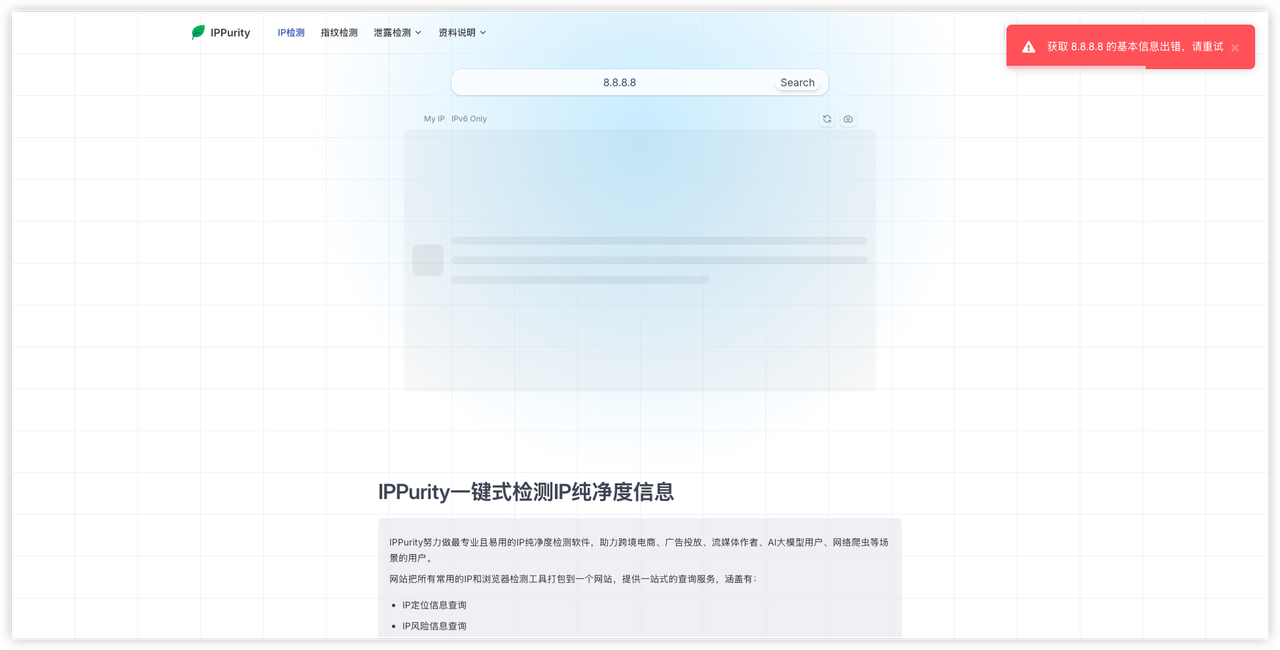
Task: Click the IPPurity brand name
Action: point(230,33)
